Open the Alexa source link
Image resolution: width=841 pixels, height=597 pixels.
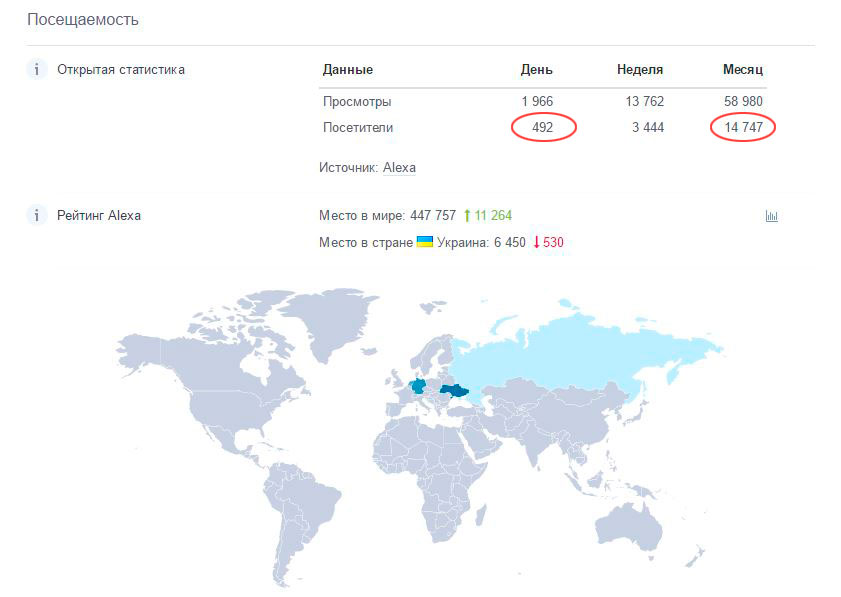[x=399, y=167]
